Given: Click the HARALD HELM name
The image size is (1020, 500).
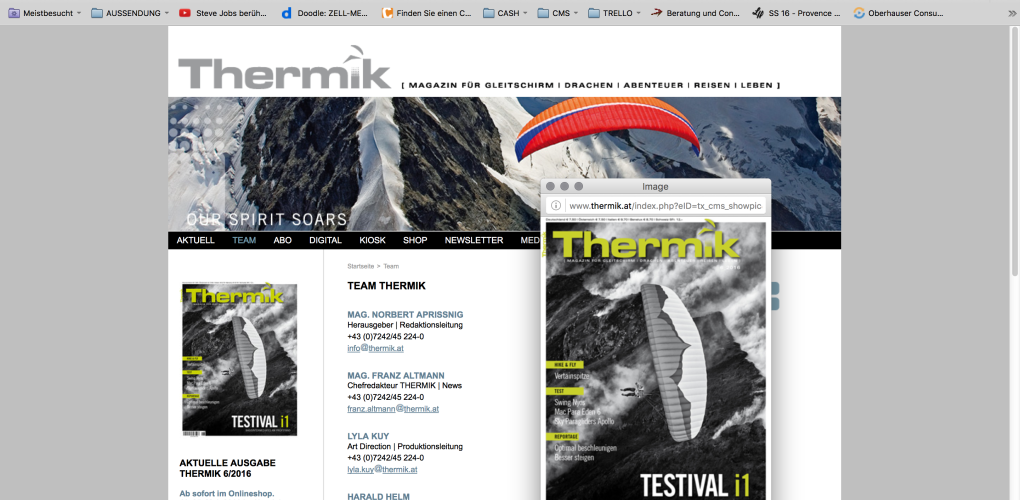Looking at the screenshot, I should pyautogui.click(x=379, y=496).
